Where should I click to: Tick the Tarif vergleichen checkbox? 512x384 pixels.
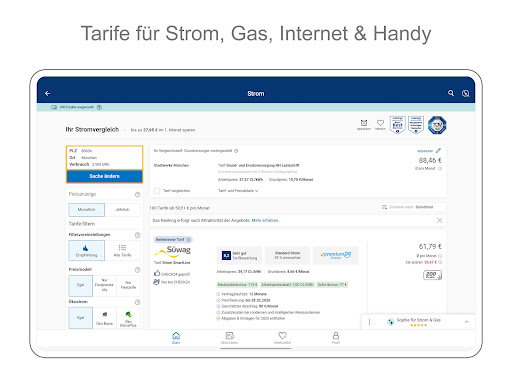[157, 191]
